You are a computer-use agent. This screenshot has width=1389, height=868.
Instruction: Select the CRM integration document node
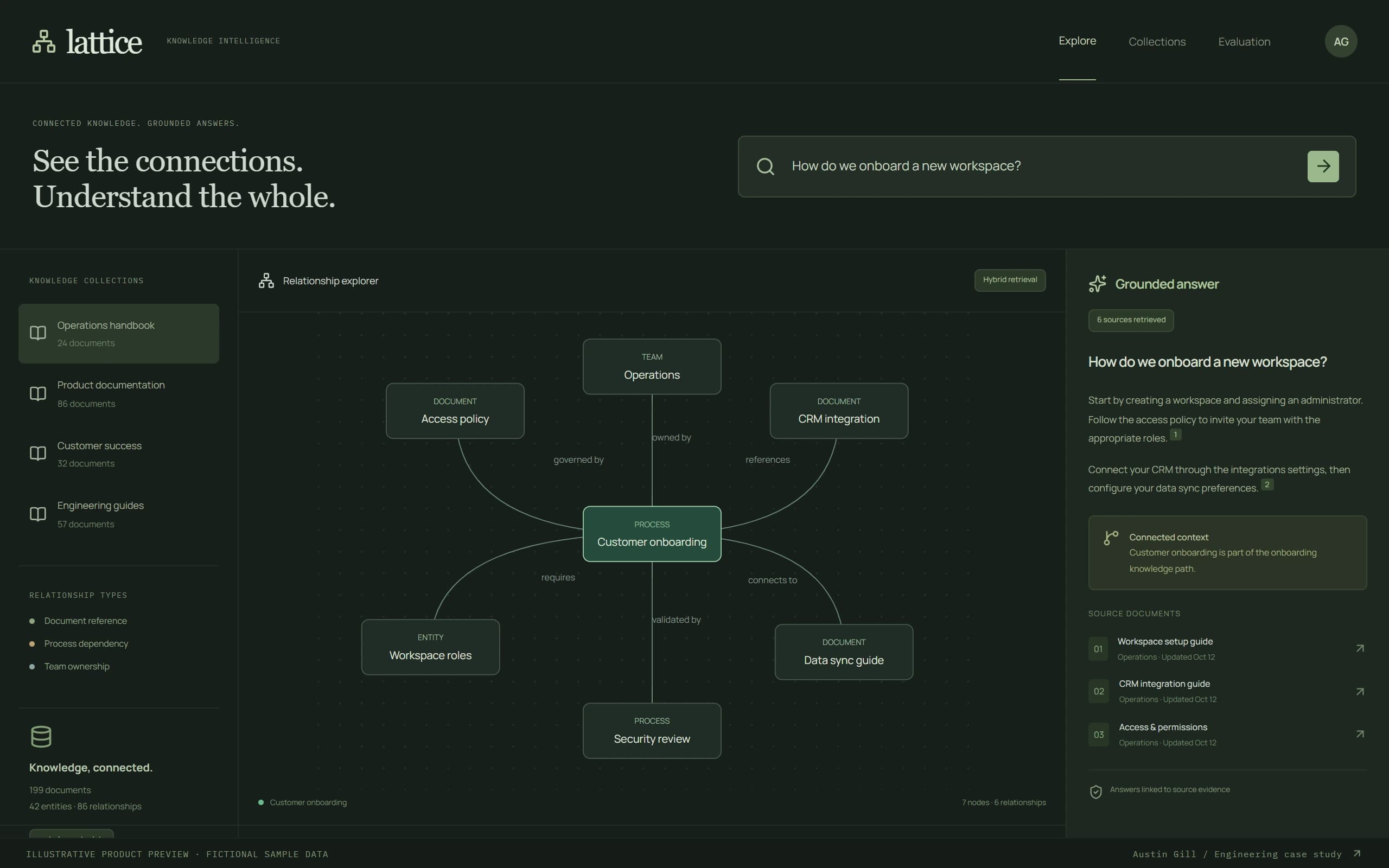(839, 411)
